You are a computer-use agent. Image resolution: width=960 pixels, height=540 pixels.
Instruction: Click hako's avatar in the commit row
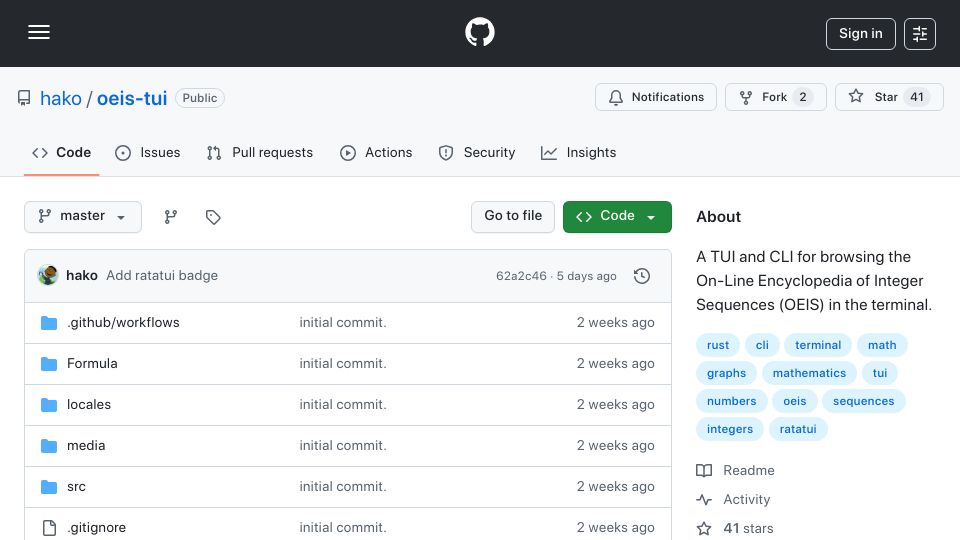tap(48, 276)
